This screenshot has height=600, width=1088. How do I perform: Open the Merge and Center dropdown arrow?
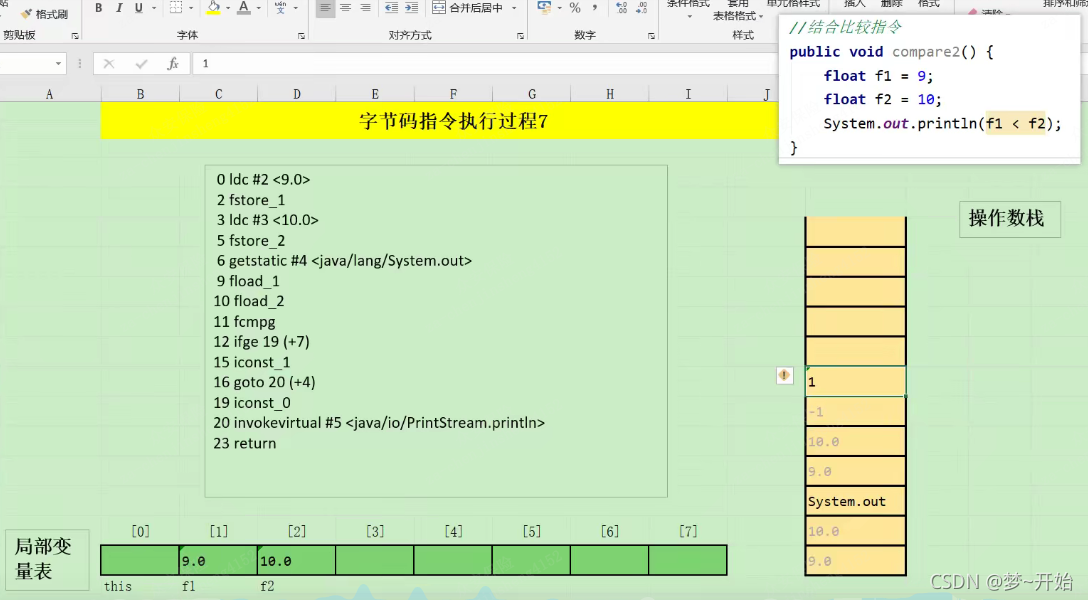click(514, 8)
